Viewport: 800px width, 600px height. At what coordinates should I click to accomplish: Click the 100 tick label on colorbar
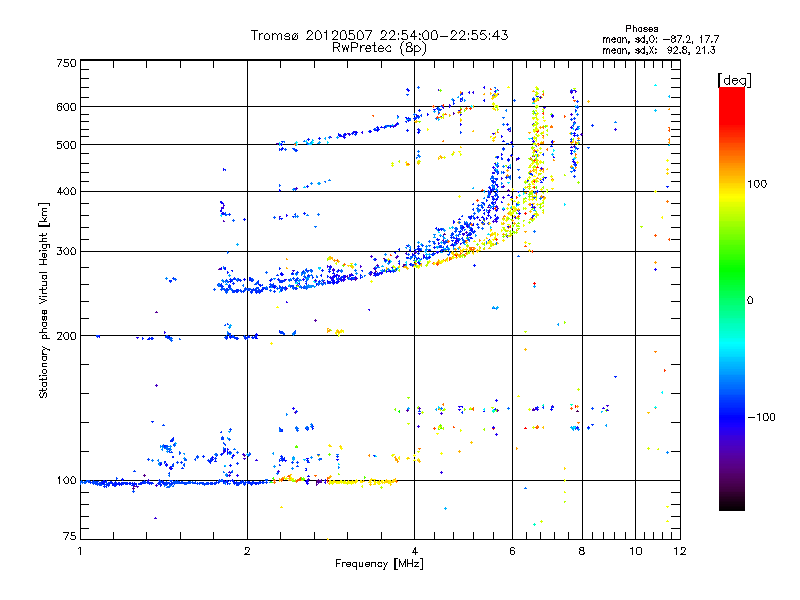[757, 184]
